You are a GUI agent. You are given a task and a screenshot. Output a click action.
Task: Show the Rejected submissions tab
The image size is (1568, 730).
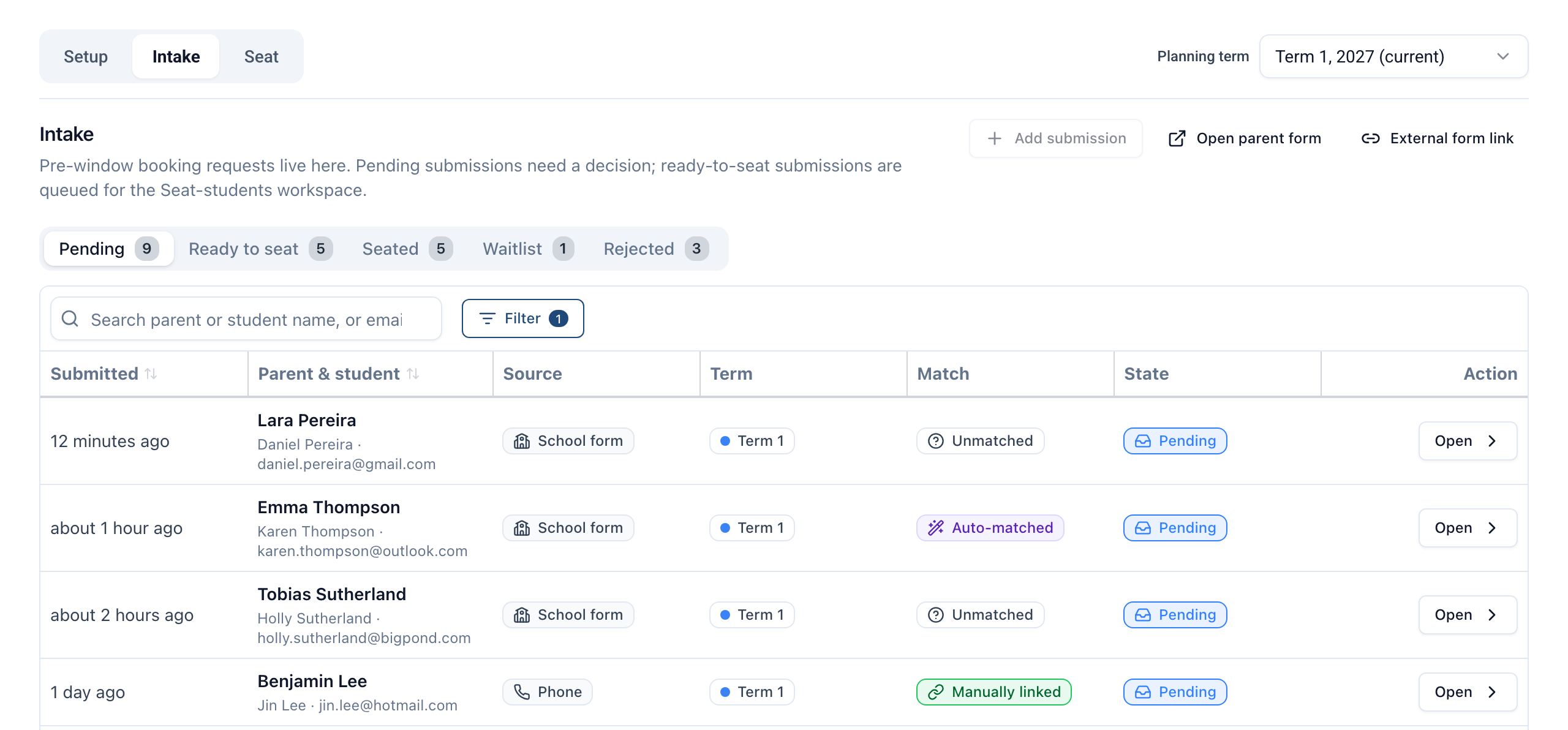click(x=656, y=249)
